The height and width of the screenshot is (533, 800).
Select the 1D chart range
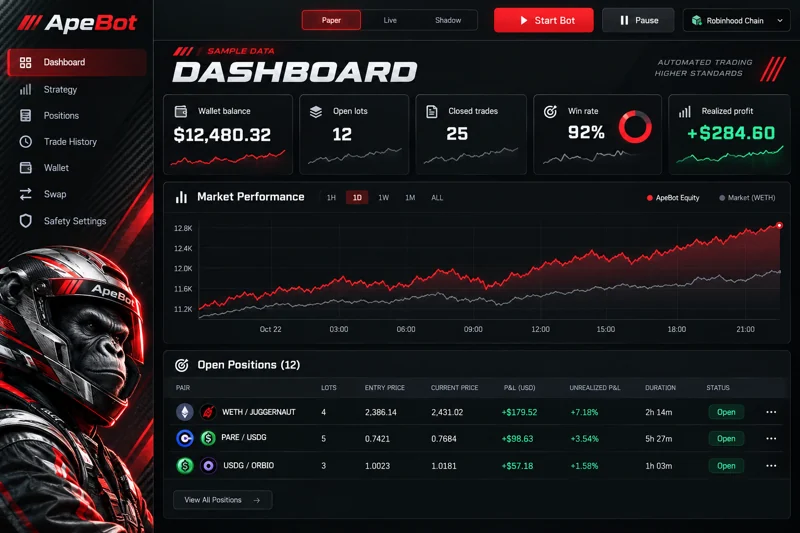(357, 197)
